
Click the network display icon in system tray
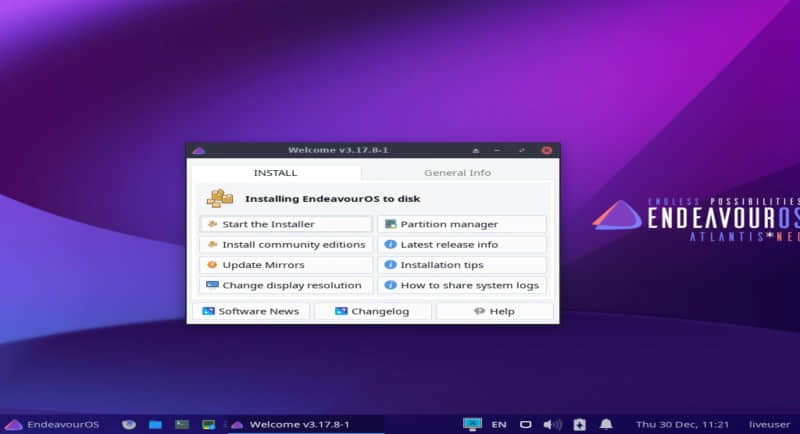tap(472, 424)
